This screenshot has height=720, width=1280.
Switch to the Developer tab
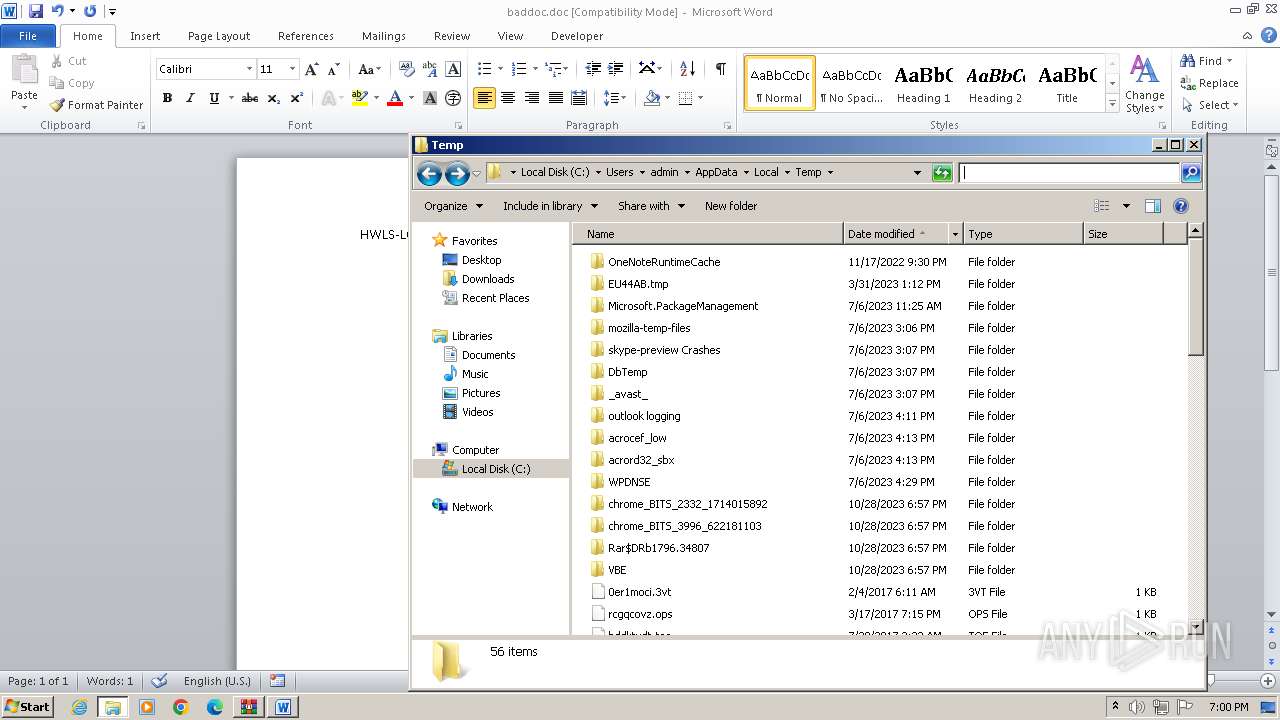577,36
